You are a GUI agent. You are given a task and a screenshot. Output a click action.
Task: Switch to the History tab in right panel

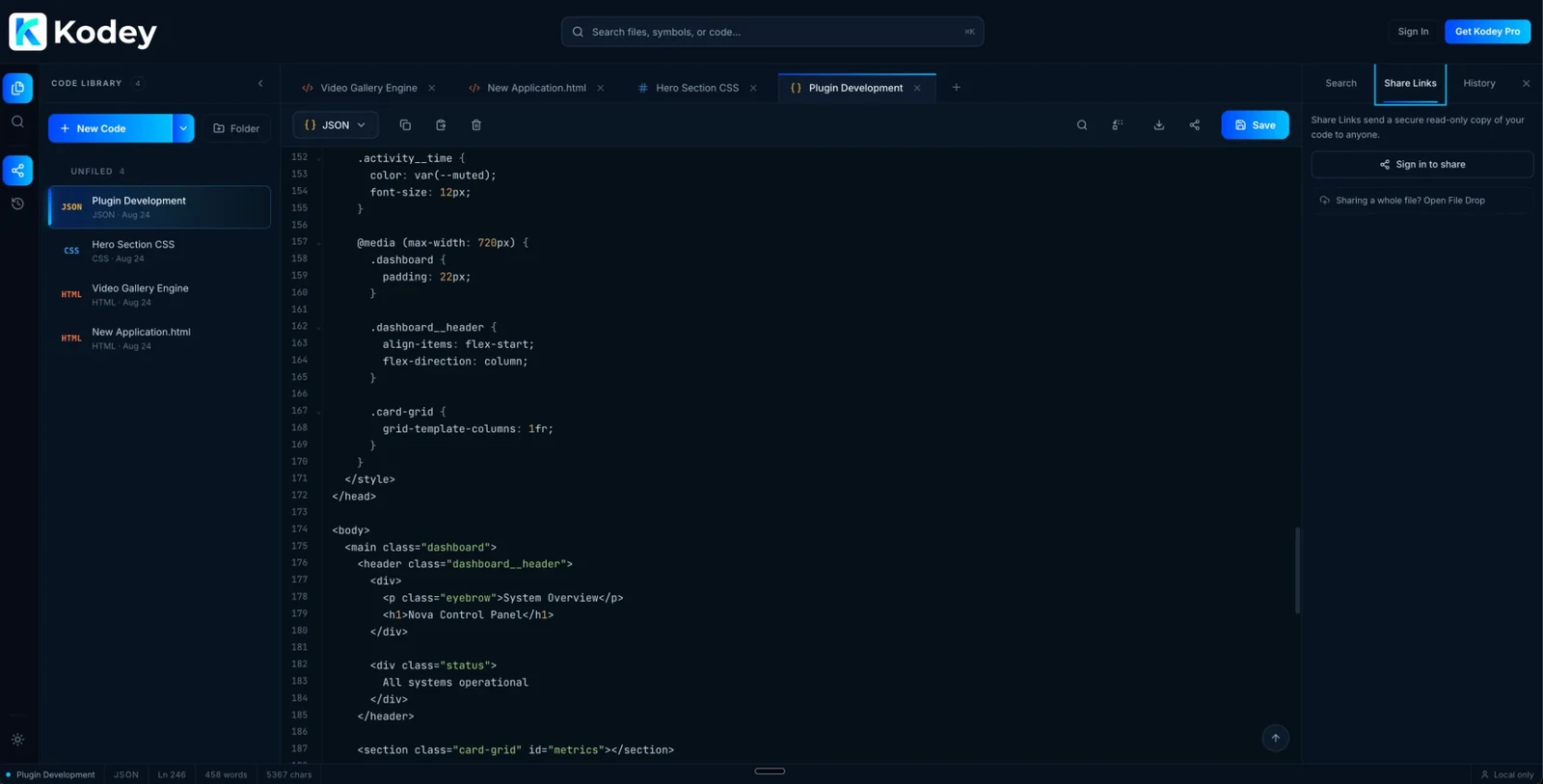click(1479, 84)
